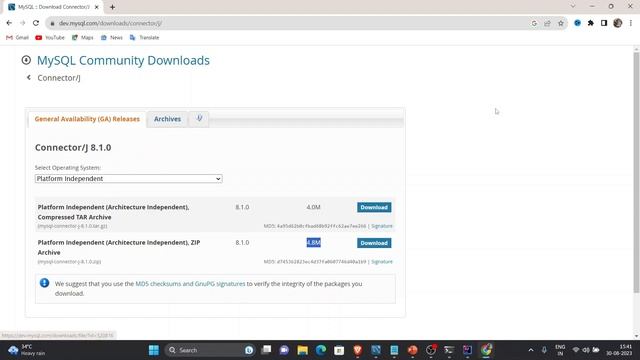Viewport: 640px width, 360px height.
Task: Open the Chrome three-dot menu
Action: pyautogui.click(x=631, y=23)
